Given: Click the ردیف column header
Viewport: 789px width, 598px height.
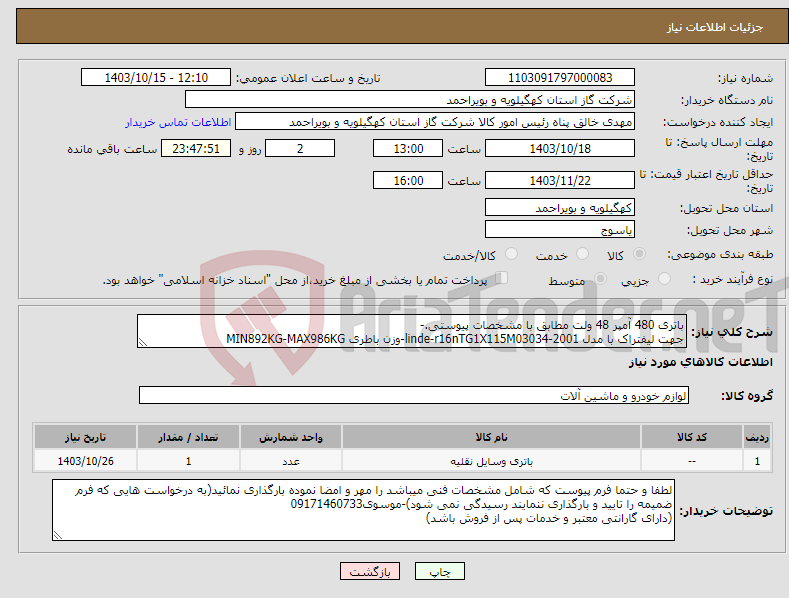Looking at the screenshot, I should (757, 437).
